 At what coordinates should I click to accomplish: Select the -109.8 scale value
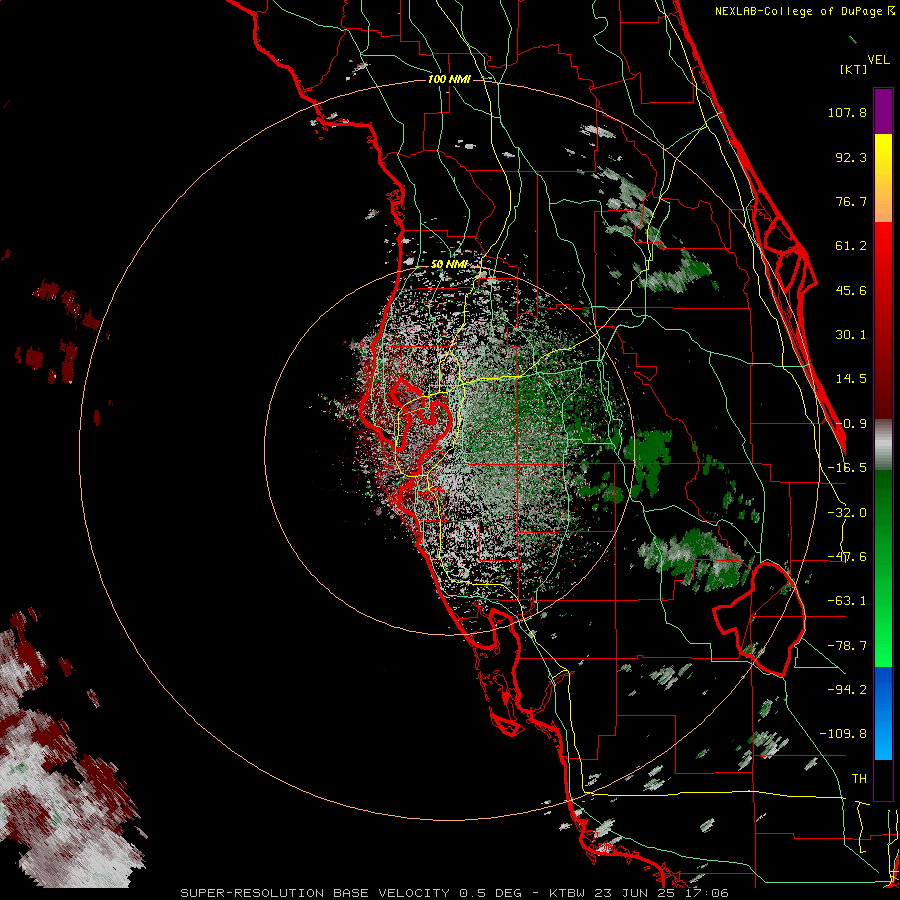pyautogui.click(x=843, y=734)
